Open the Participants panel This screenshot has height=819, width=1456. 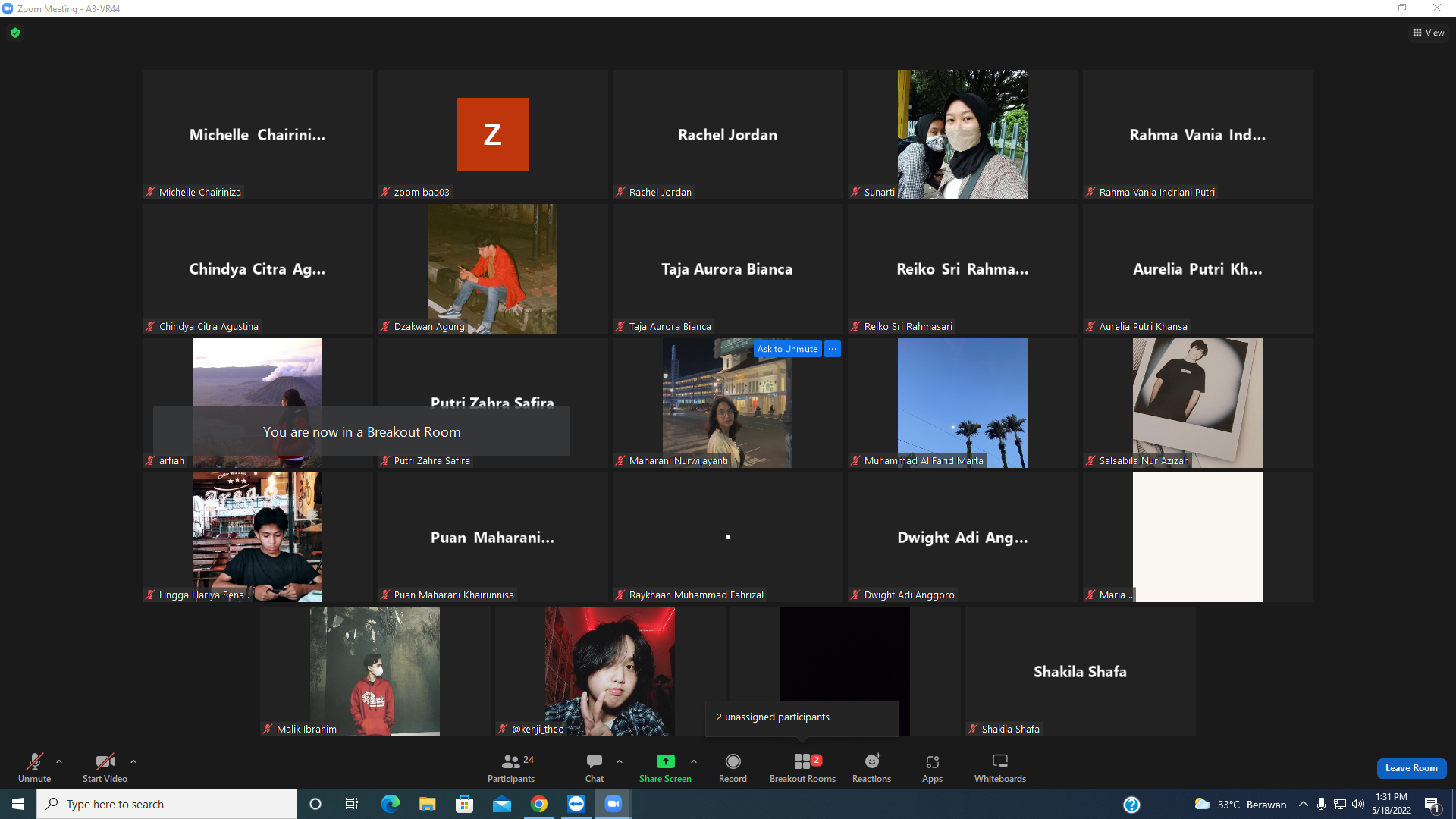(x=511, y=767)
